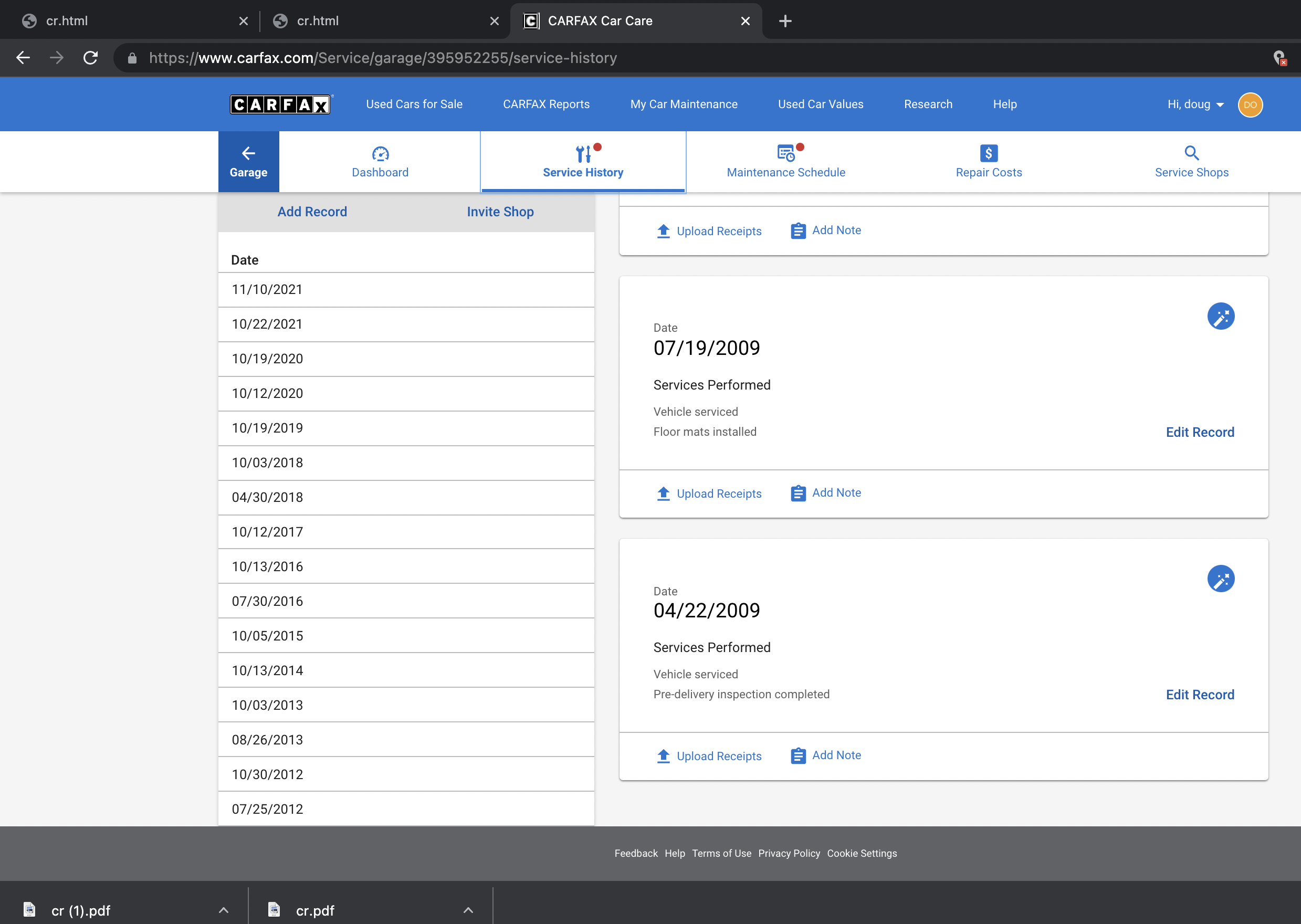Open the Service Shops tab

point(1191,162)
